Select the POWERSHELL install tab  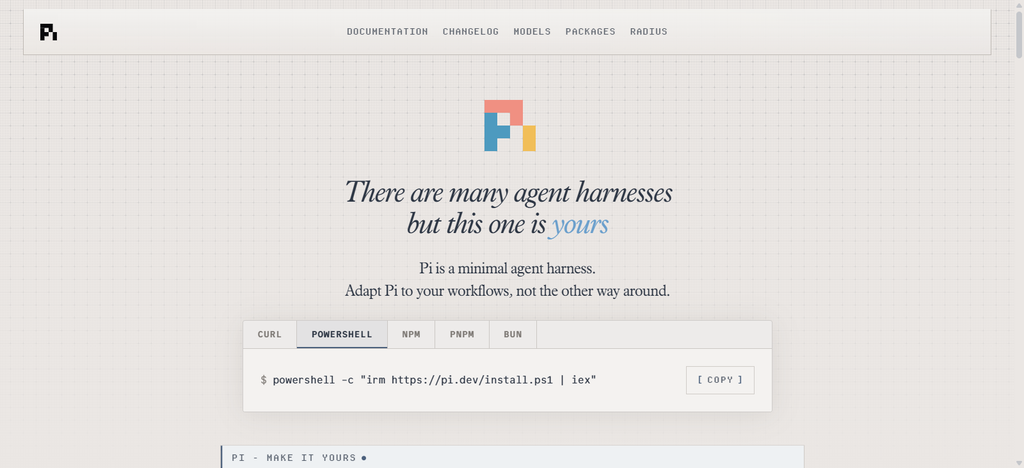(x=342, y=334)
